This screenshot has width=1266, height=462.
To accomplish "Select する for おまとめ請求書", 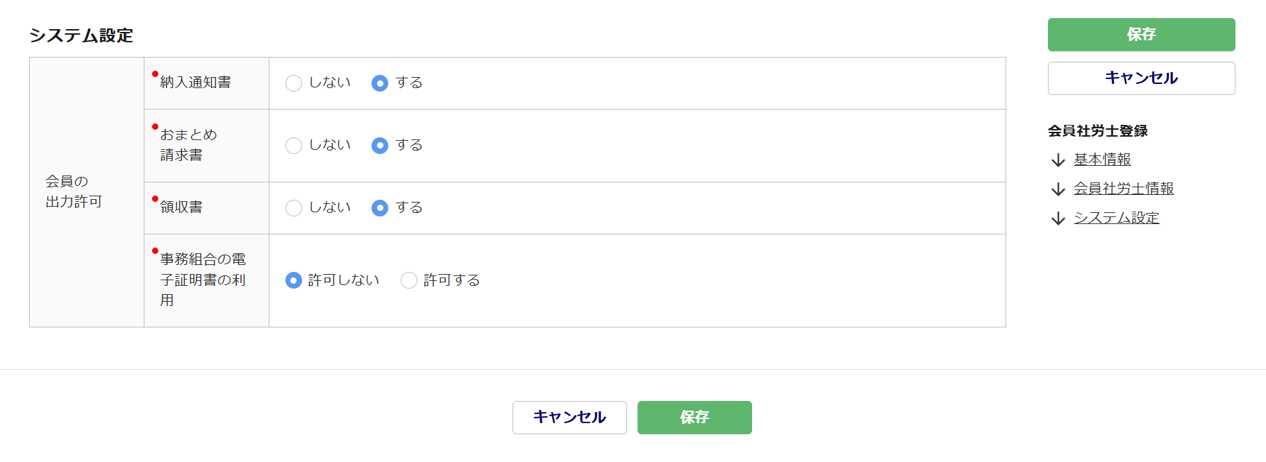I will (380, 146).
